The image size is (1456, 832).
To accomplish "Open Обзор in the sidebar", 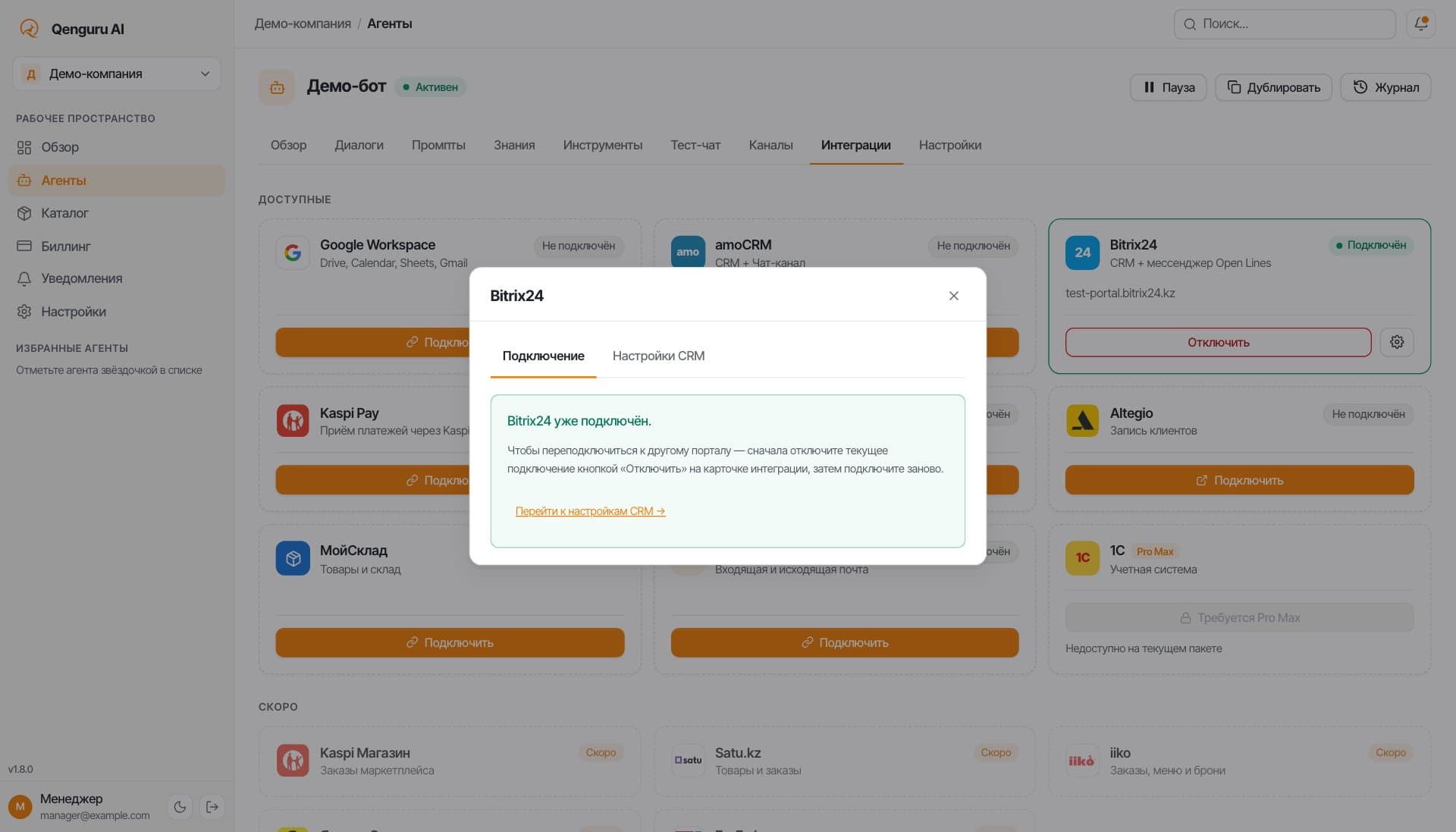I will click(x=117, y=147).
